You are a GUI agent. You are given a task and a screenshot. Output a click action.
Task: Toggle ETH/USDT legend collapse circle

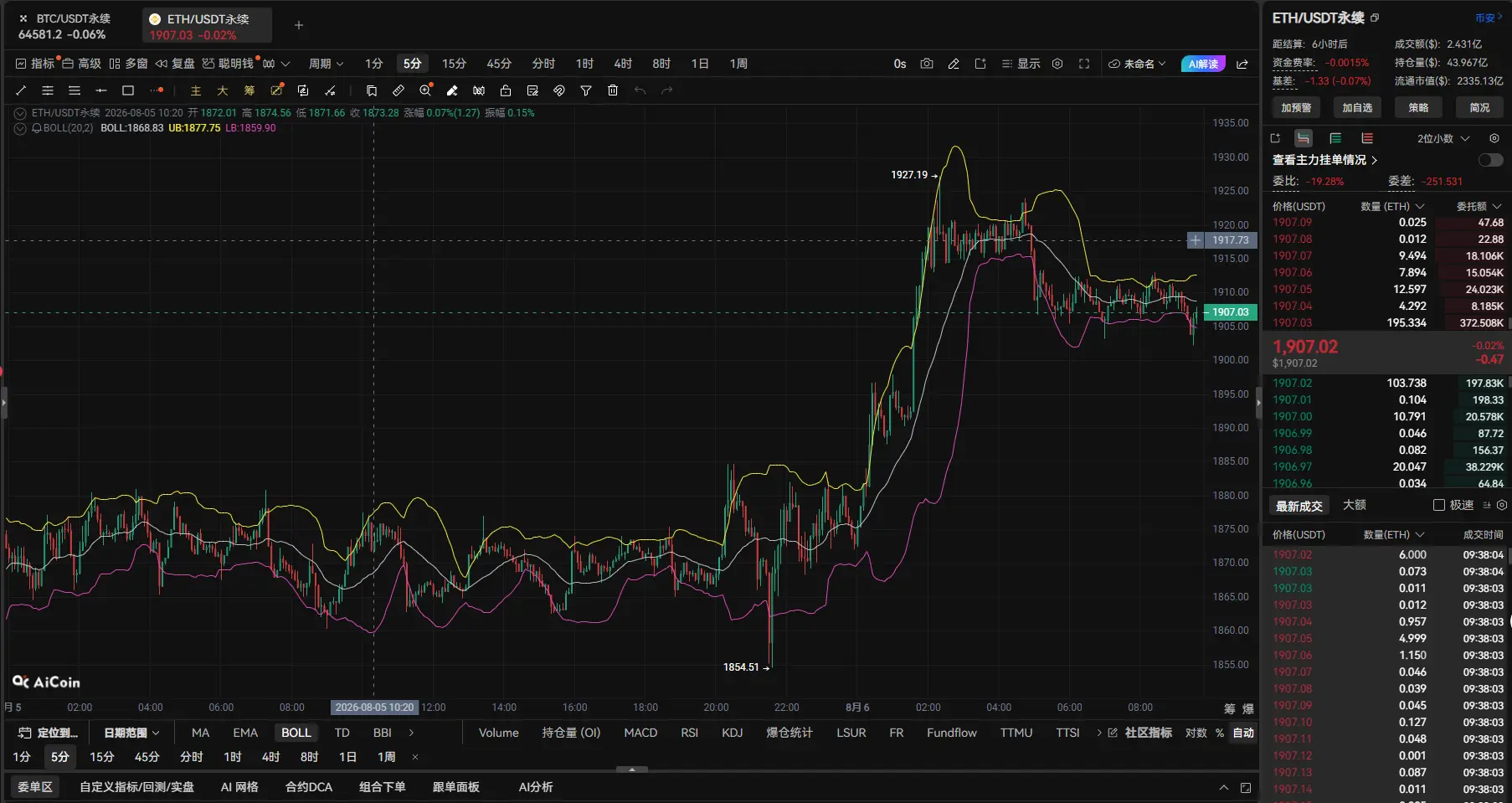20,113
